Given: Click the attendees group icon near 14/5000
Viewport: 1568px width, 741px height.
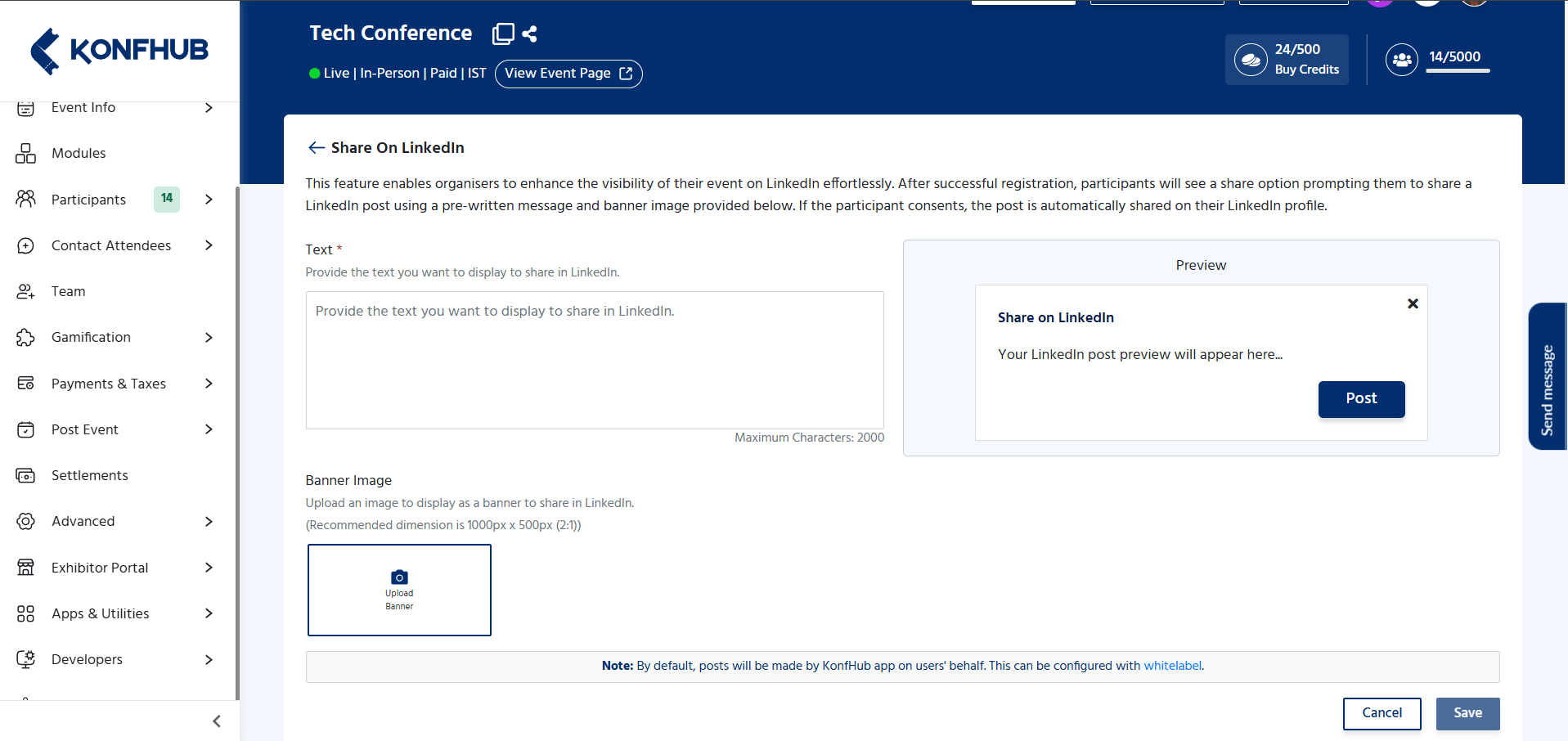Looking at the screenshot, I should [1402, 60].
